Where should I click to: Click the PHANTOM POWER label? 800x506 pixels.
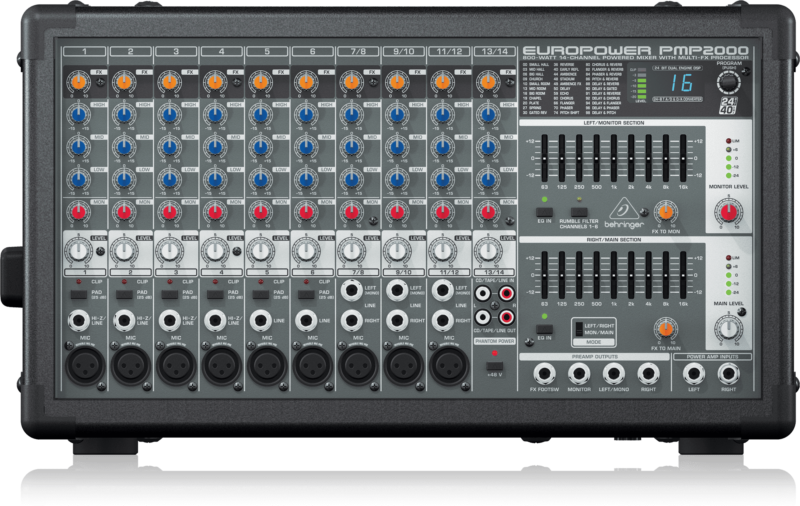tap(494, 341)
